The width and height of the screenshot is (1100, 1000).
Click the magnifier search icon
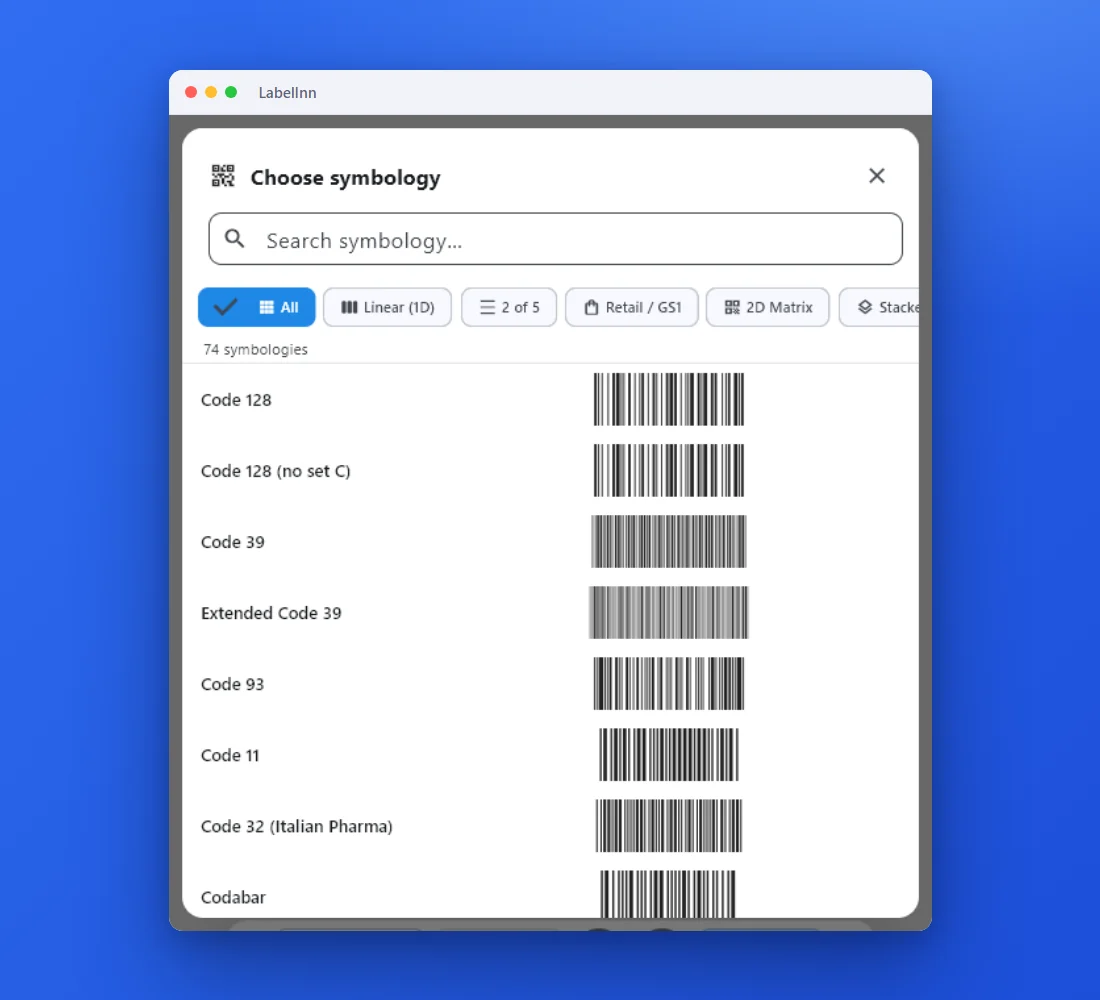click(234, 239)
